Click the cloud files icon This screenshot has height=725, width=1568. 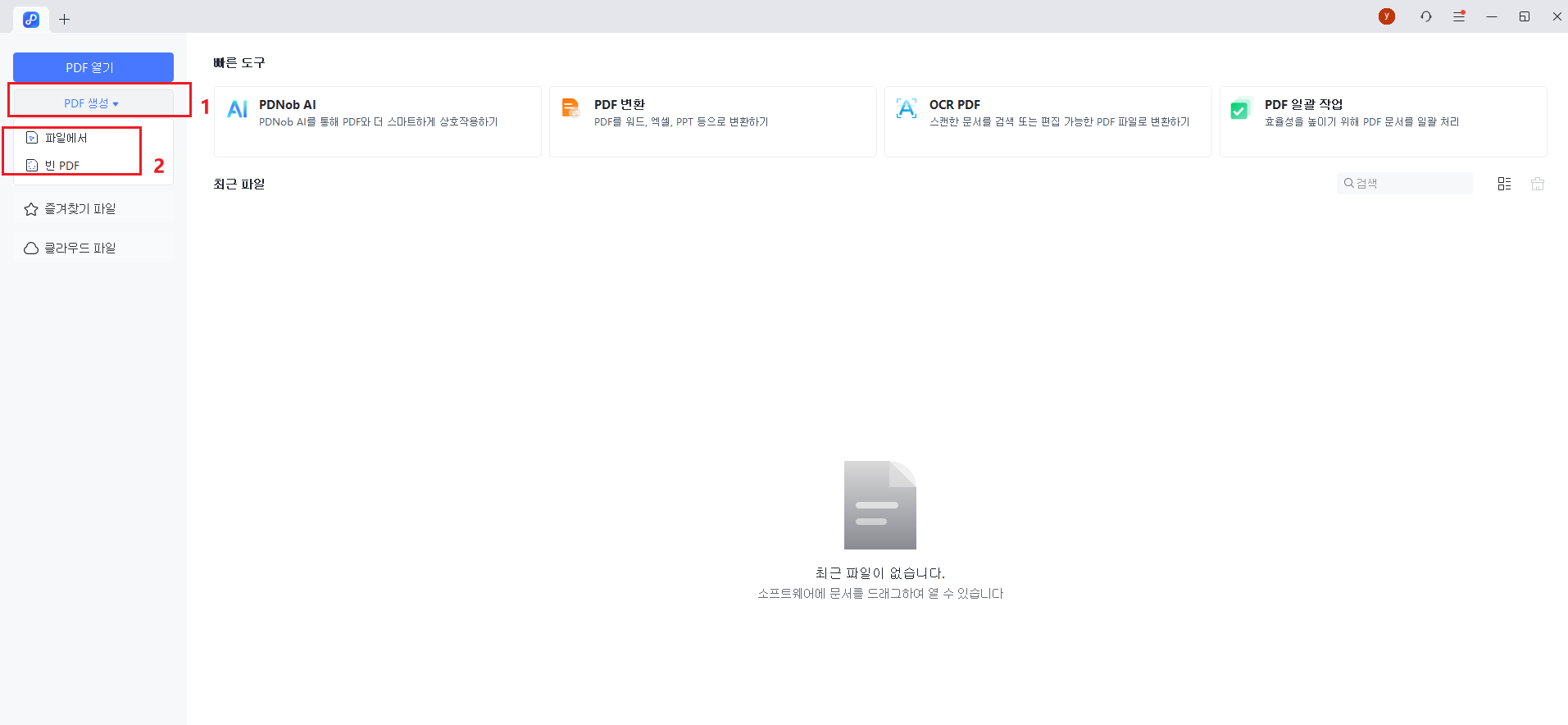31,248
